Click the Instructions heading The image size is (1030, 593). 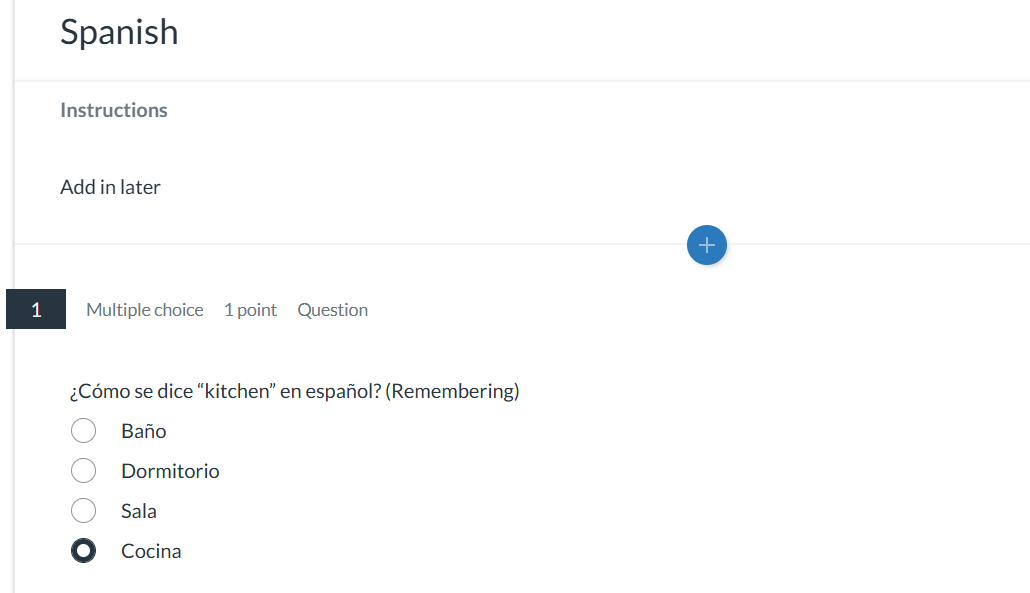[x=113, y=110]
